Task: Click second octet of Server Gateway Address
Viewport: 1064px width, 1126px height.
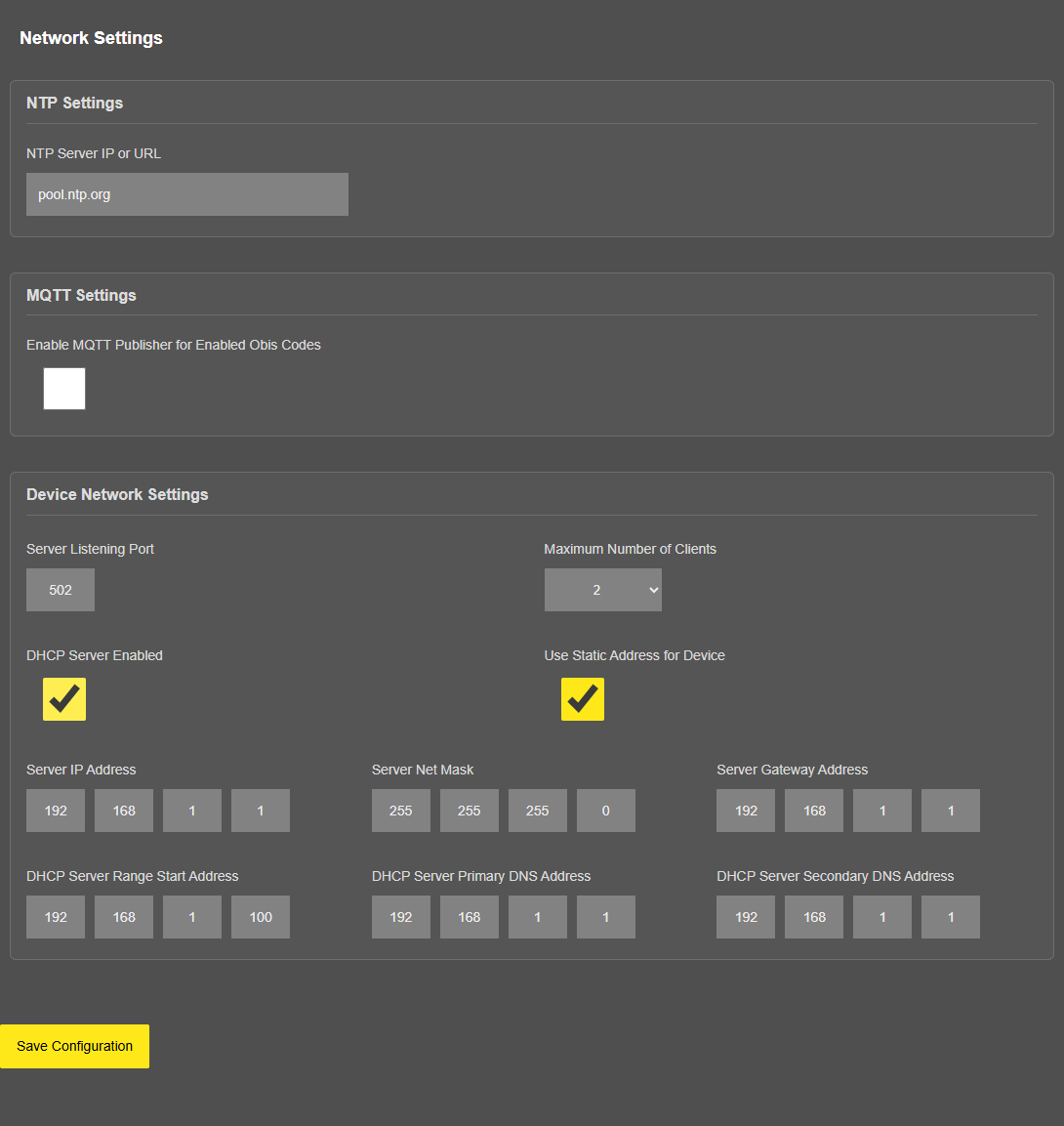Action: (x=814, y=810)
